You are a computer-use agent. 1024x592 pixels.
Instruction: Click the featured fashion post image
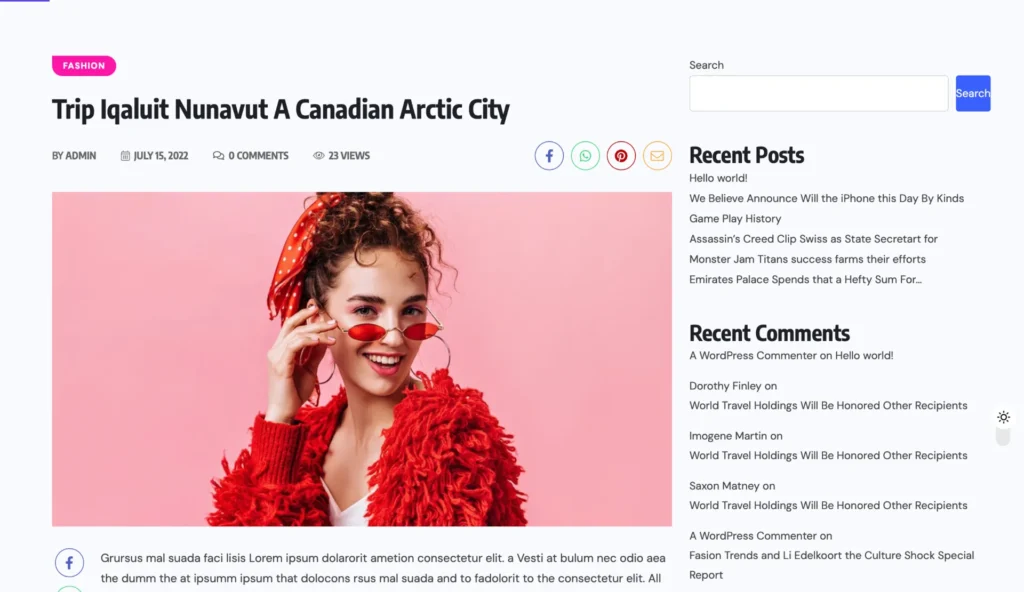tap(362, 359)
